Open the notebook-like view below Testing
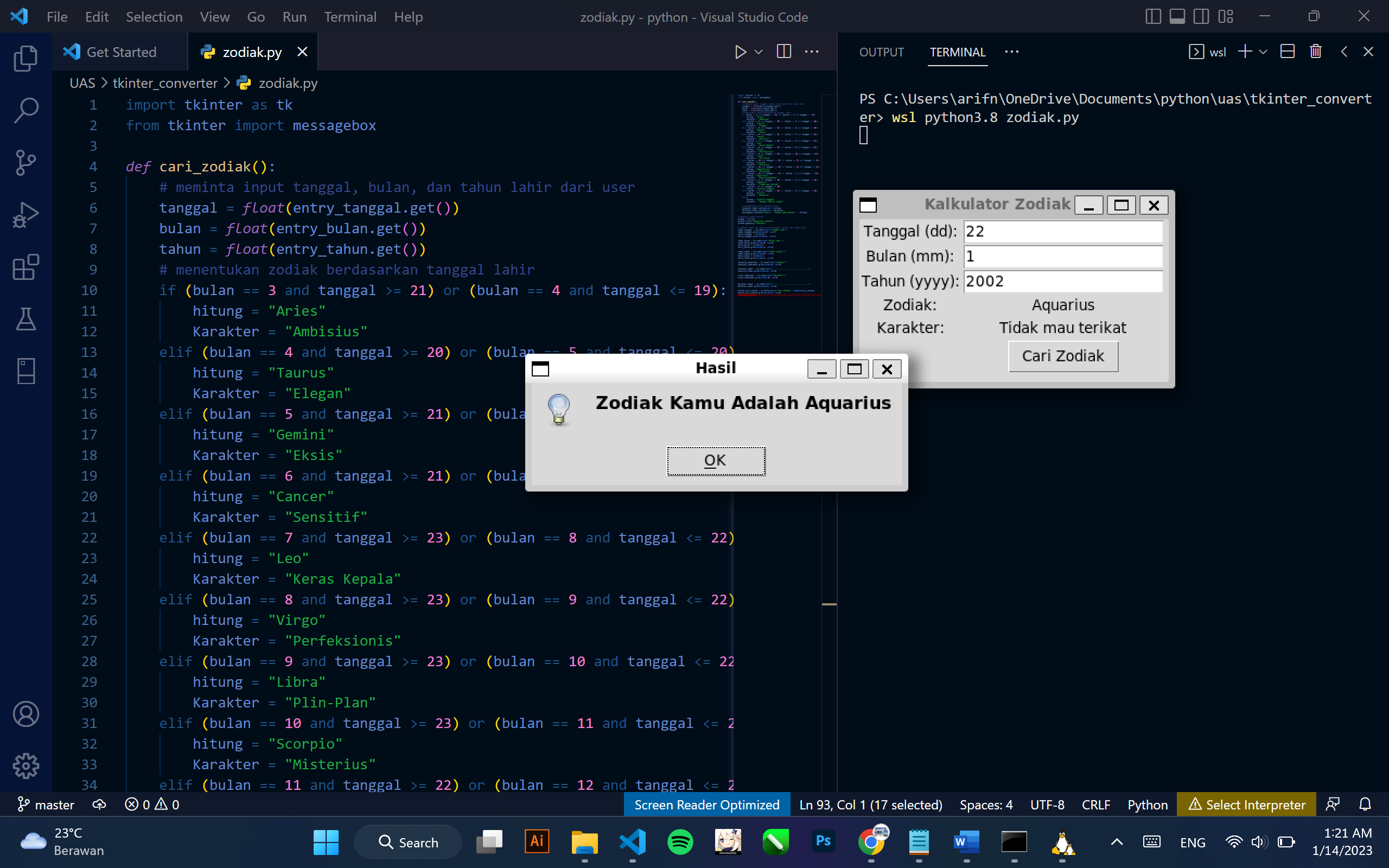Screen dimensions: 1389x868 click(x=26, y=372)
